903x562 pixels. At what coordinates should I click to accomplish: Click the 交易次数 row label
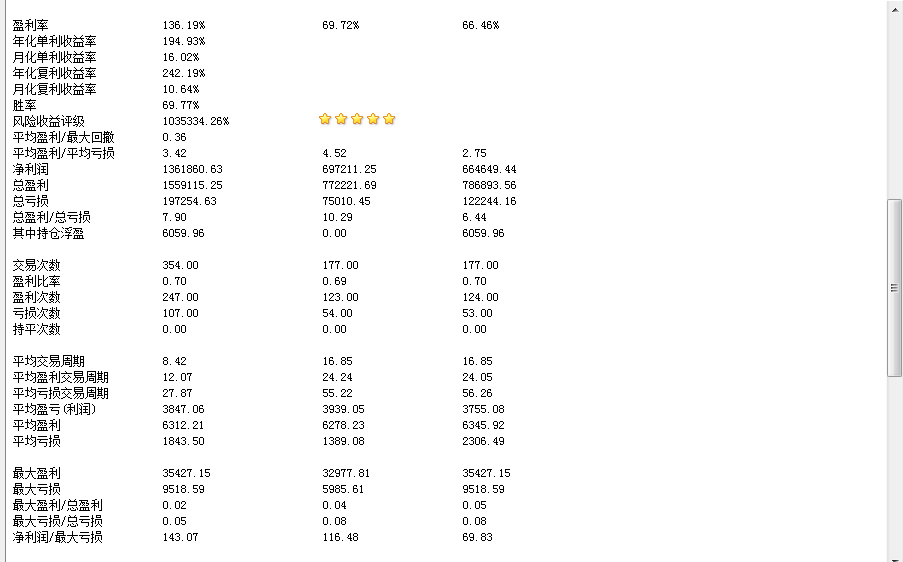pos(36,265)
